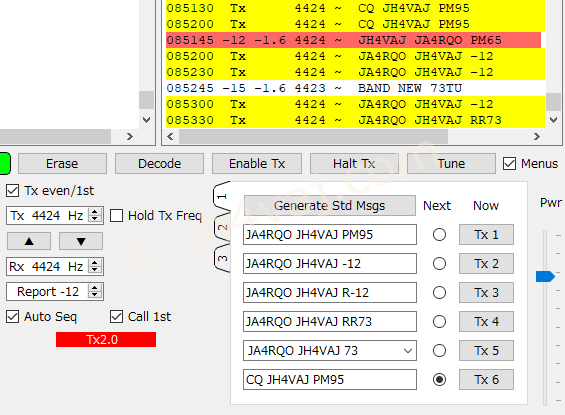Click Halt Tx button
This screenshot has height=415, width=565.
354,164
